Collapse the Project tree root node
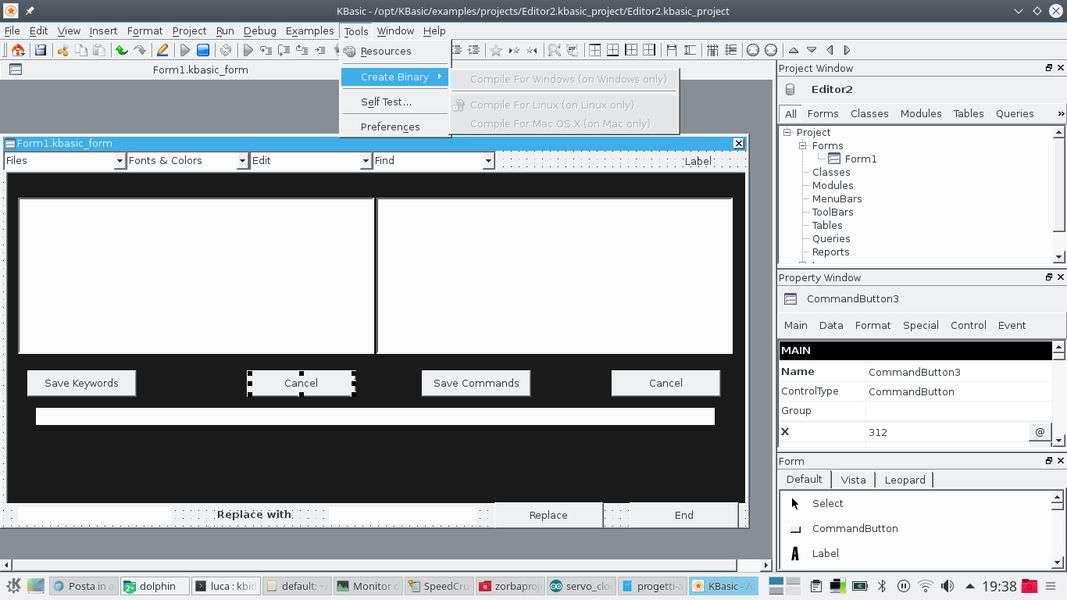1067x600 pixels. (788, 132)
